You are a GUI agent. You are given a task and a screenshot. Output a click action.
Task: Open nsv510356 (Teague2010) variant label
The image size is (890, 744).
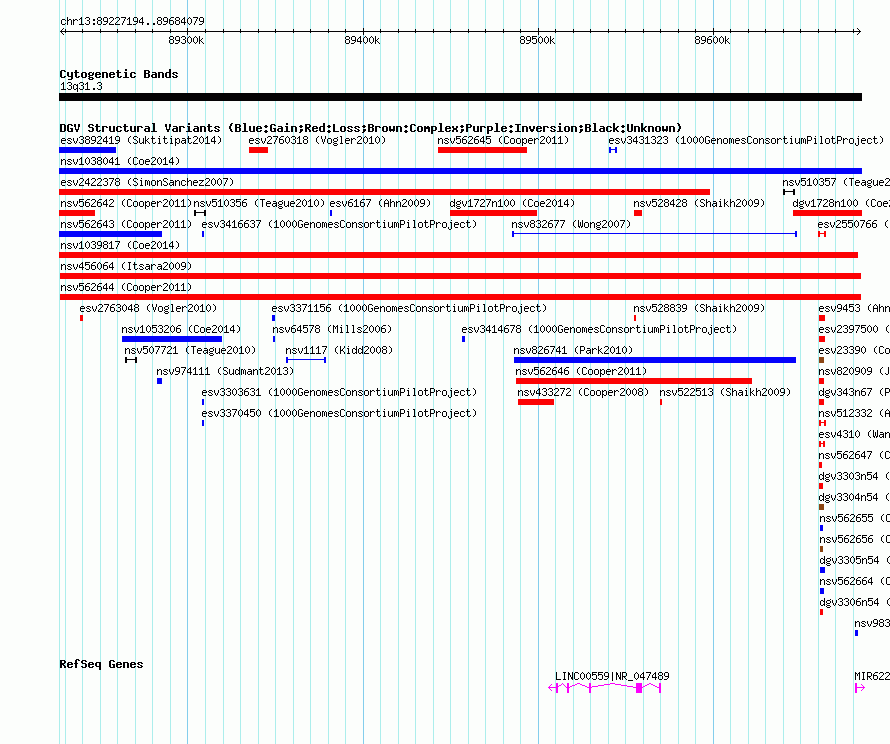259,203
